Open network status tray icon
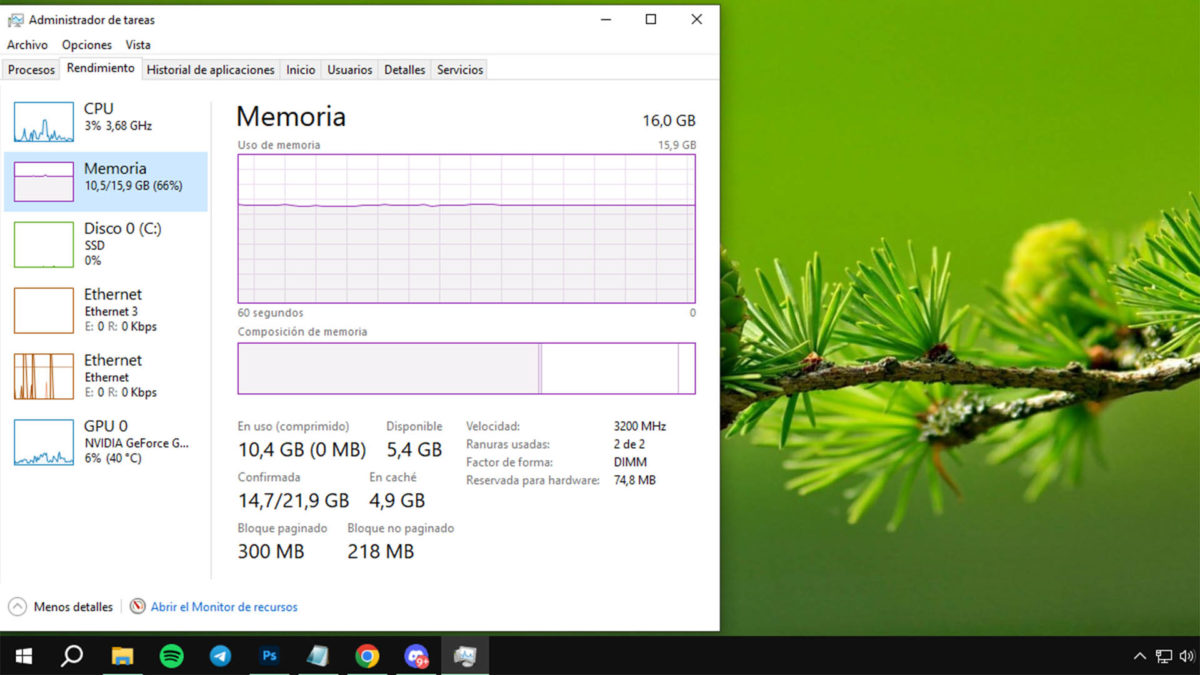The image size is (1200, 675). click(x=1163, y=657)
